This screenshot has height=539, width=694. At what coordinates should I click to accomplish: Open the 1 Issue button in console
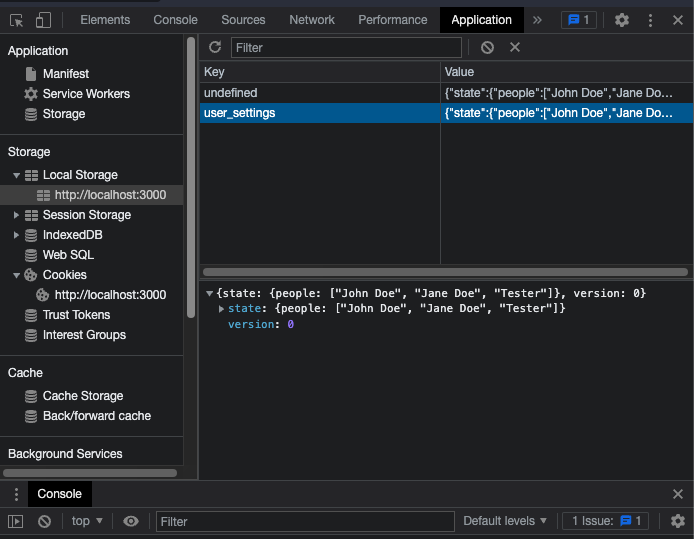point(605,521)
